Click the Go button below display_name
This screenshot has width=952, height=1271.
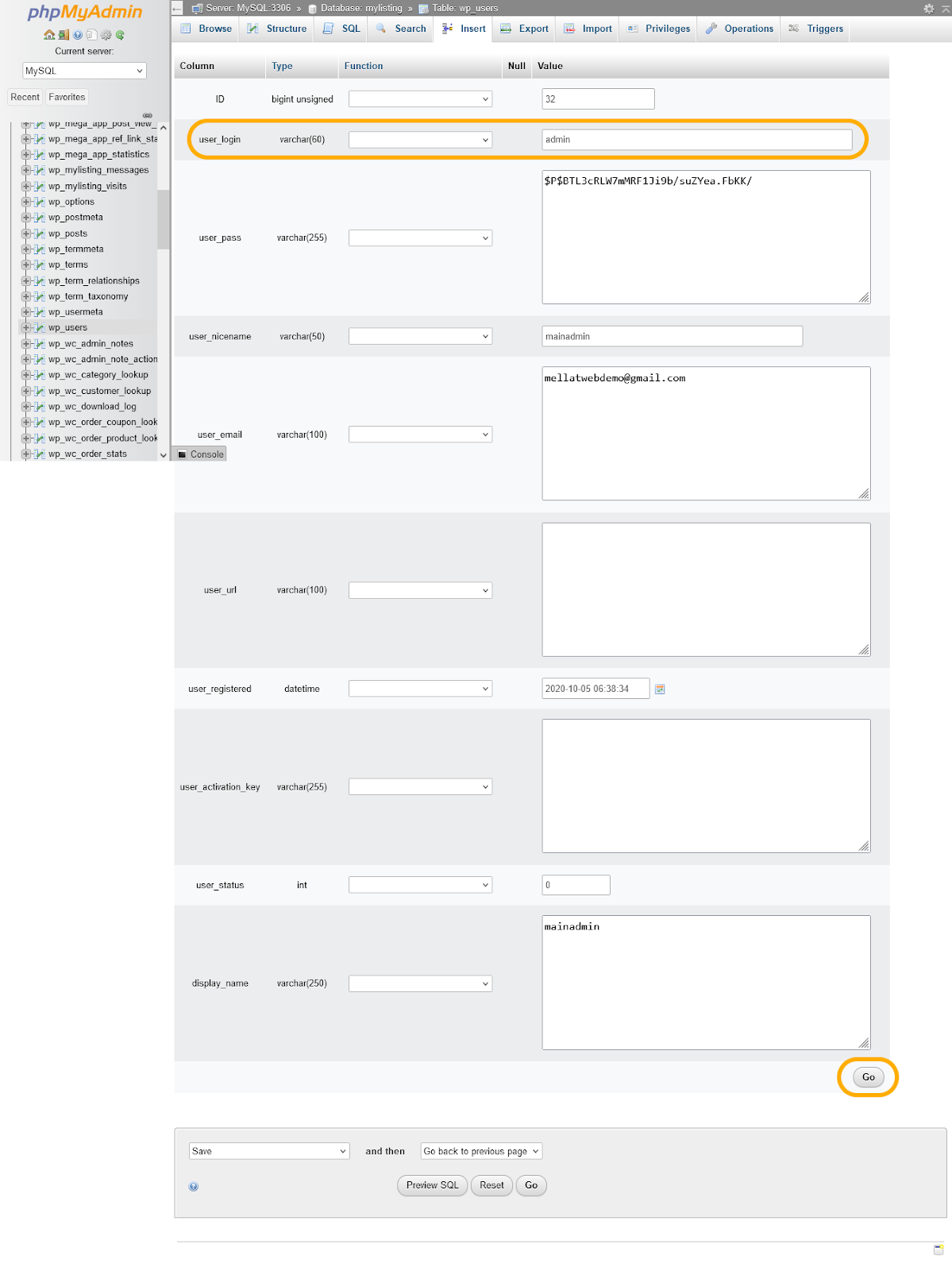point(869,1077)
